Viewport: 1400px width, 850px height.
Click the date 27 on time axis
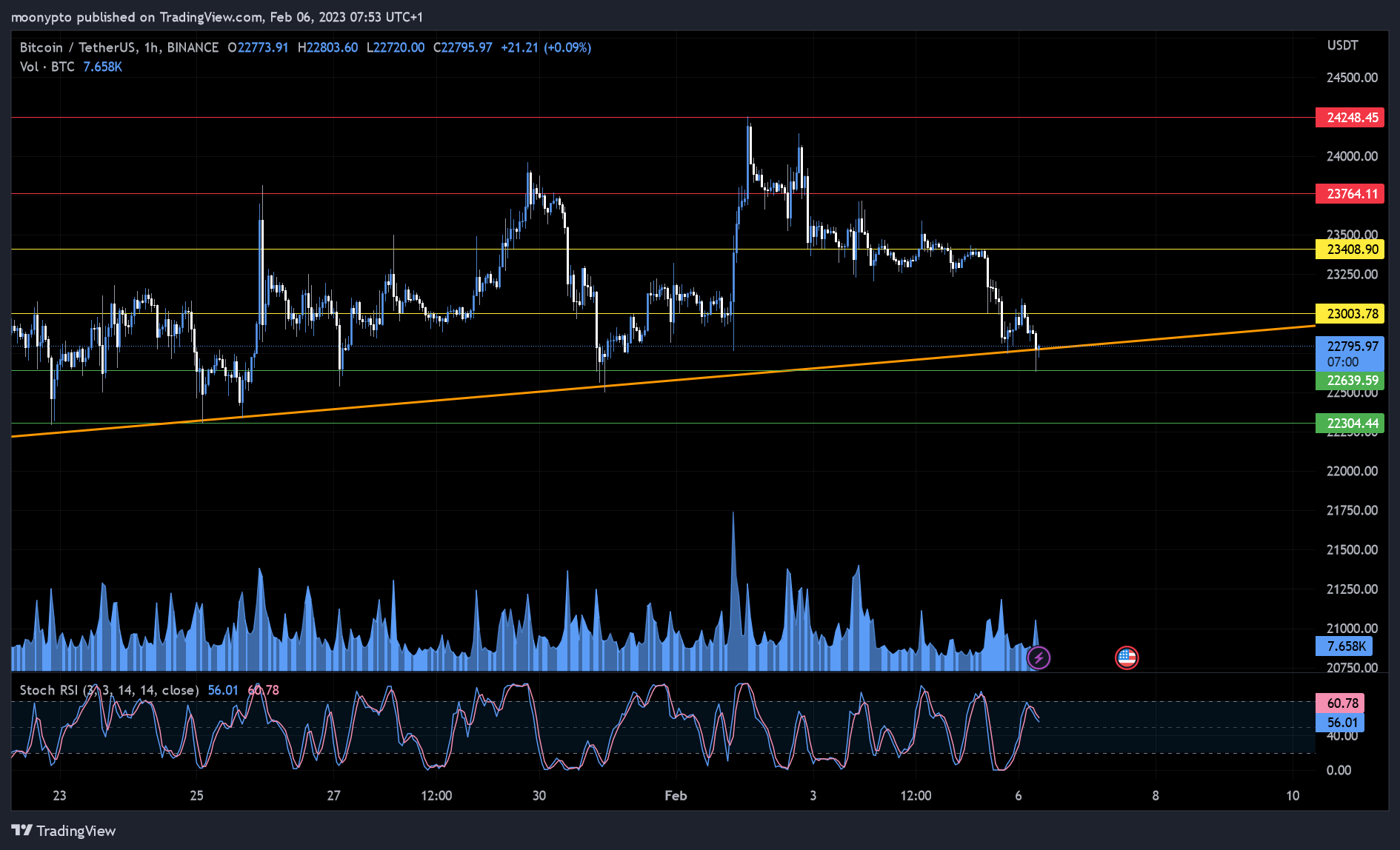pyautogui.click(x=334, y=796)
